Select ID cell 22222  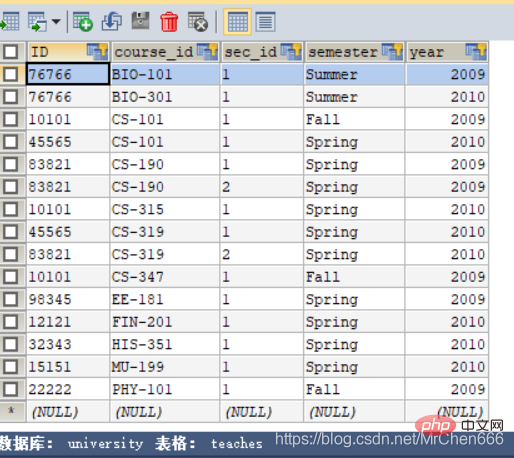[x=68, y=389]
